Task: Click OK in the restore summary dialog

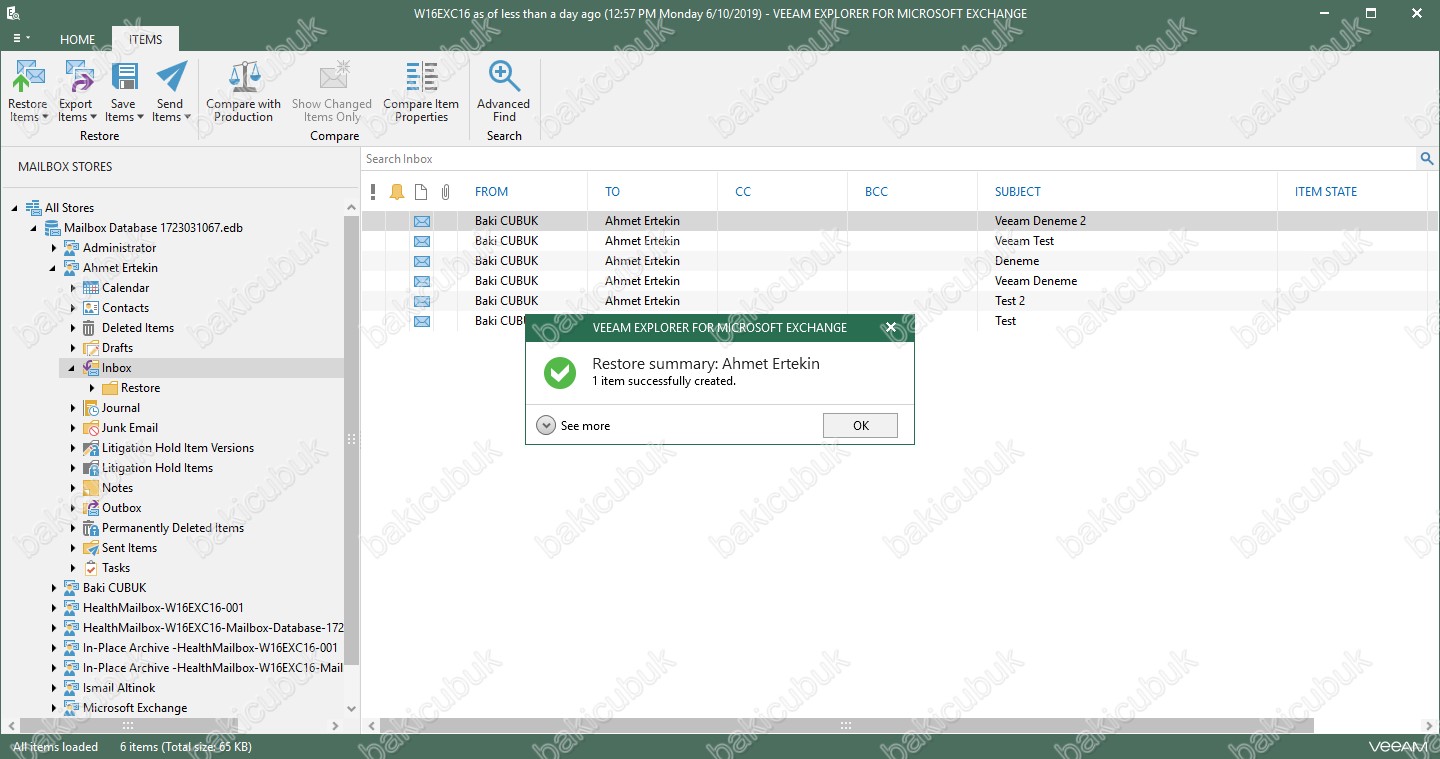Action: (860, 426)
